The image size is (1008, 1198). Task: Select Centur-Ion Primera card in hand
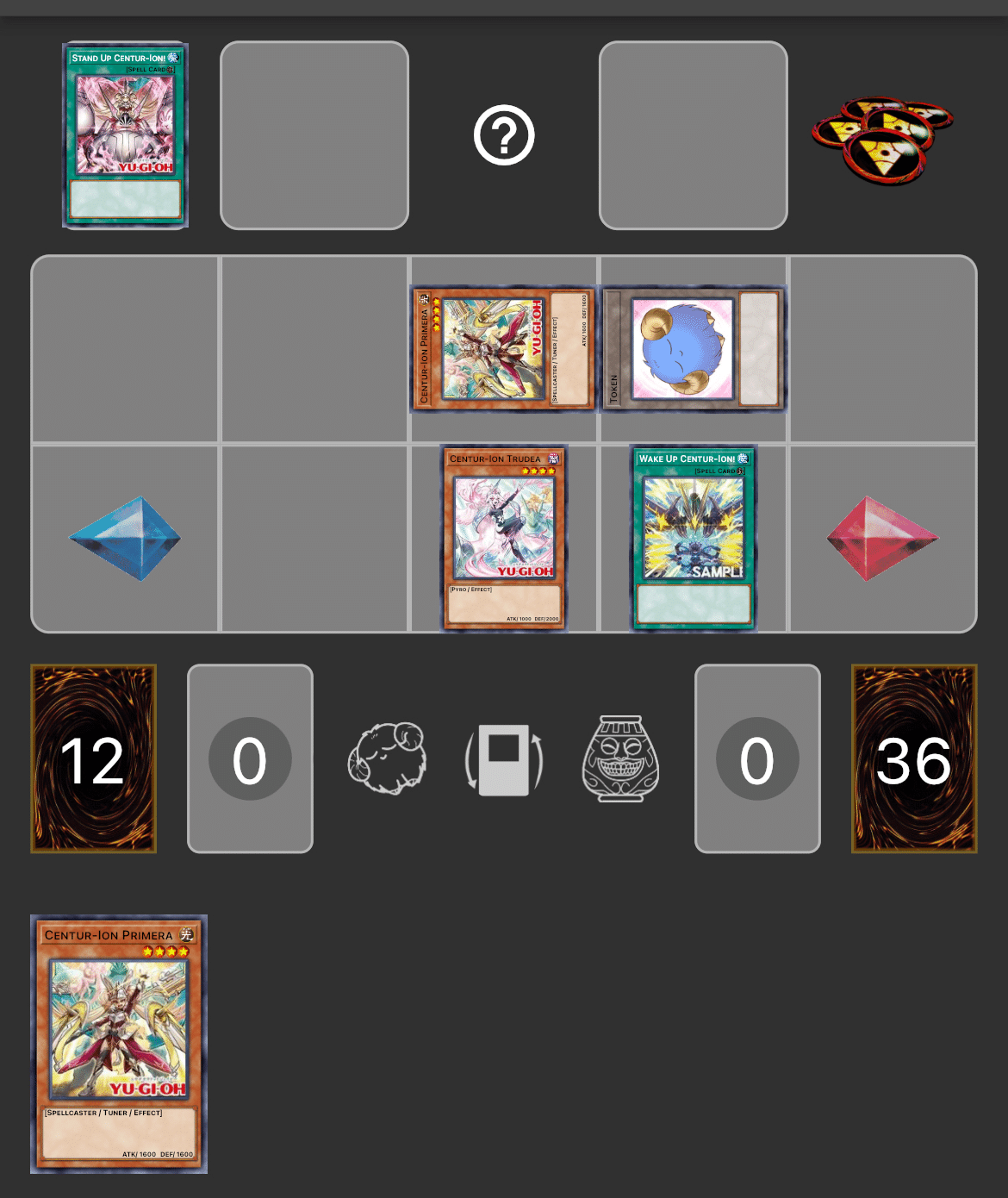pyautogui.click(x=119, y=1044)
